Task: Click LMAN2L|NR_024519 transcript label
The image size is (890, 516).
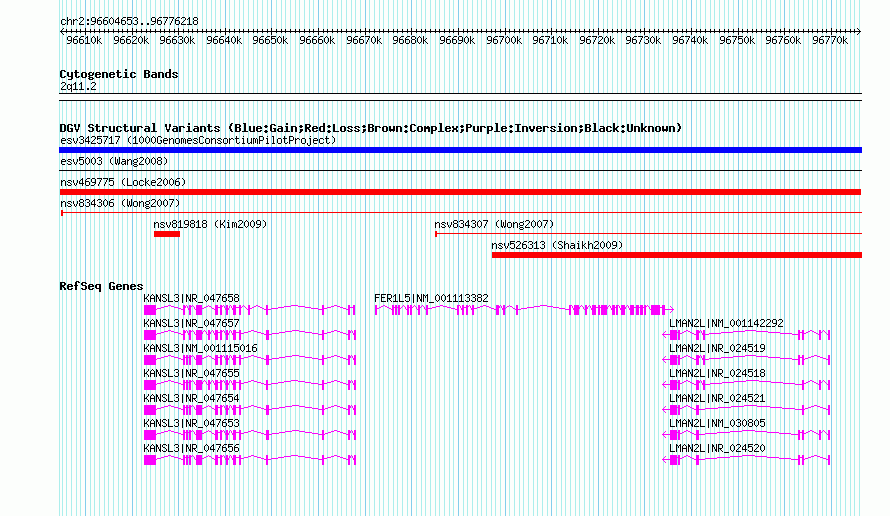Action: 717,348
